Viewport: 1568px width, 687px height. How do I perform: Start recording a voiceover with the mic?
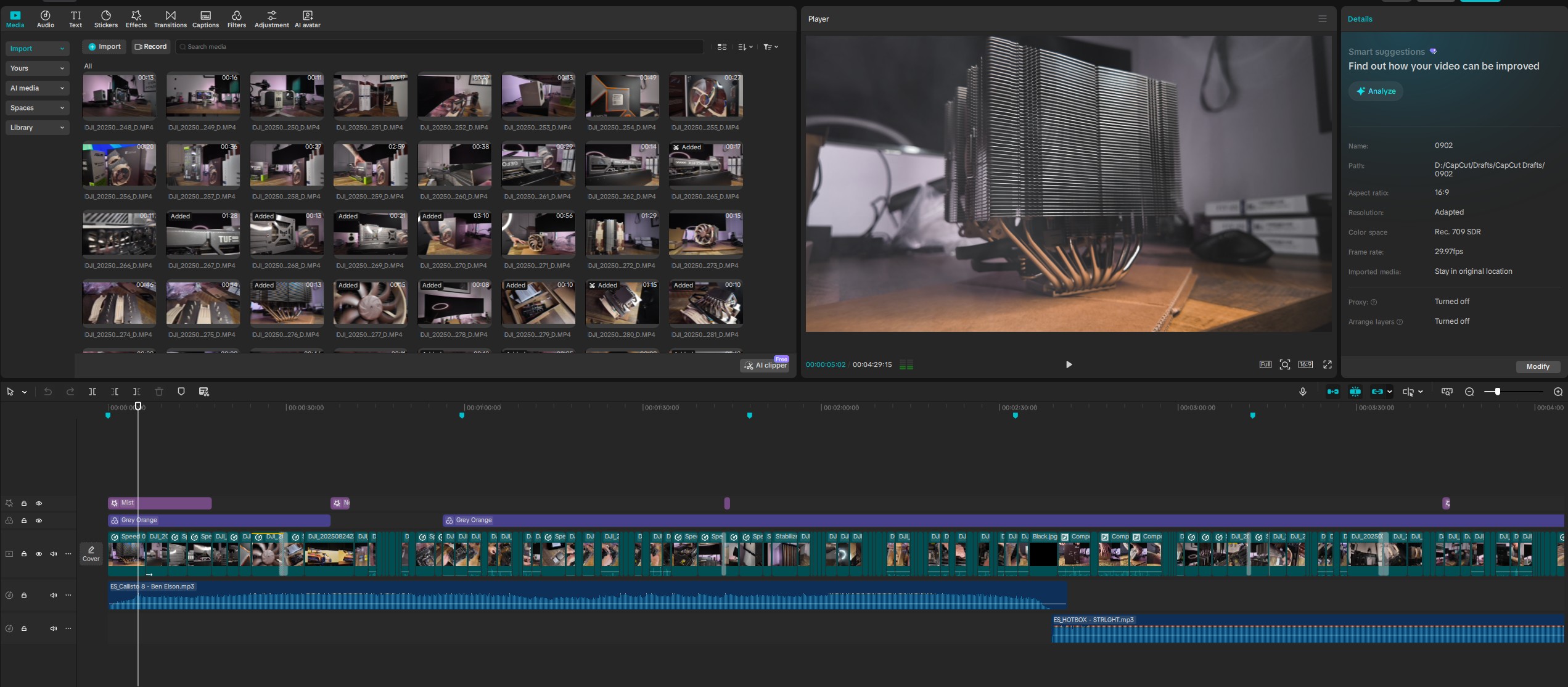click(1303, 391)
